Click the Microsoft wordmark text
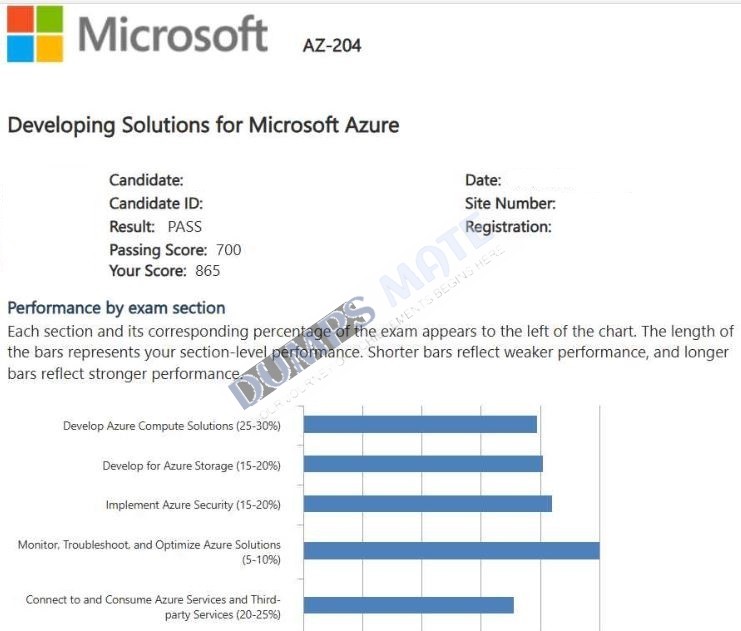Screen dimensions: 741x631 point(173,34)
